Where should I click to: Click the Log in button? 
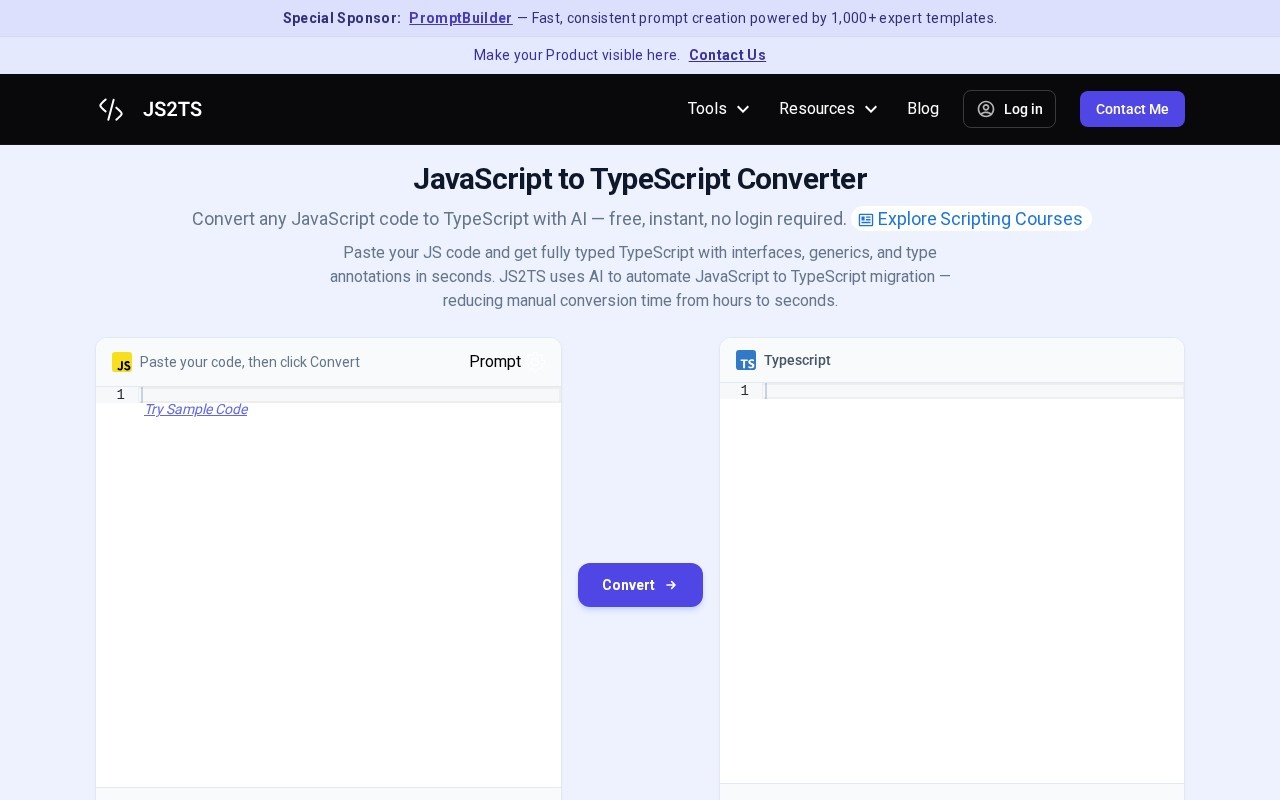[x=1009, y=109]
